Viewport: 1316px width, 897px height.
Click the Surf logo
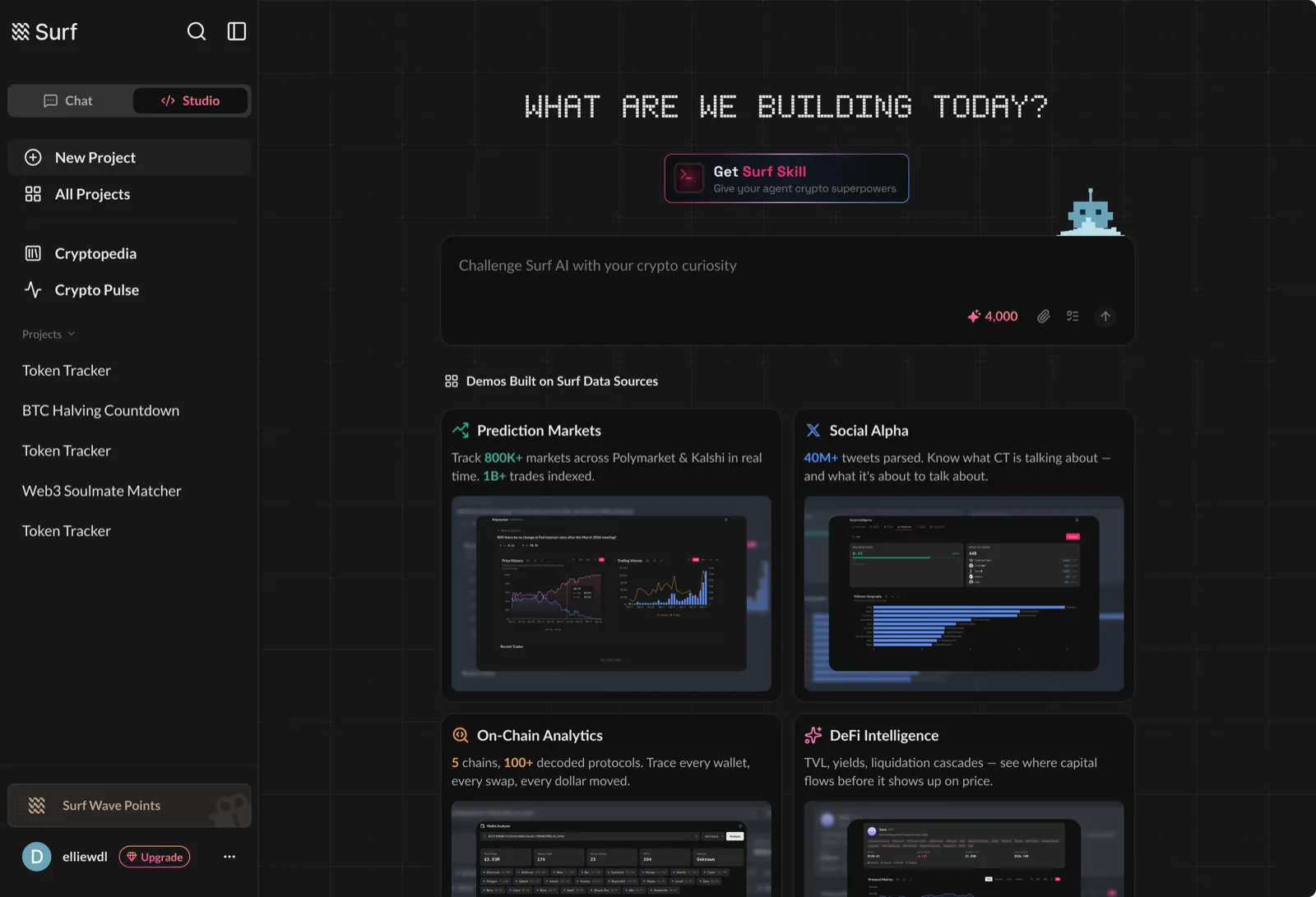(44, 31)
